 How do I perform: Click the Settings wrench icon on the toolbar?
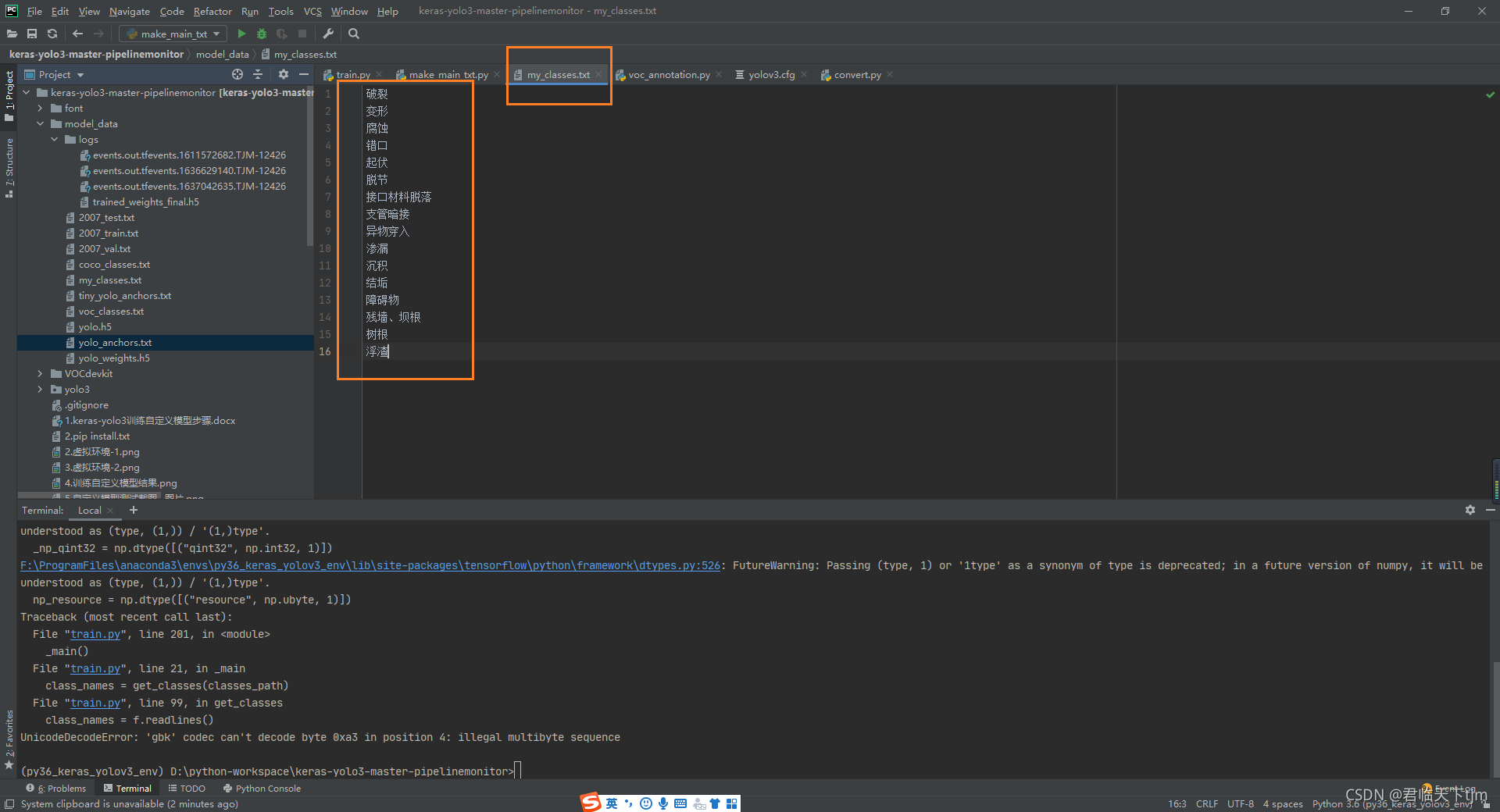click(x=328, y=34)
